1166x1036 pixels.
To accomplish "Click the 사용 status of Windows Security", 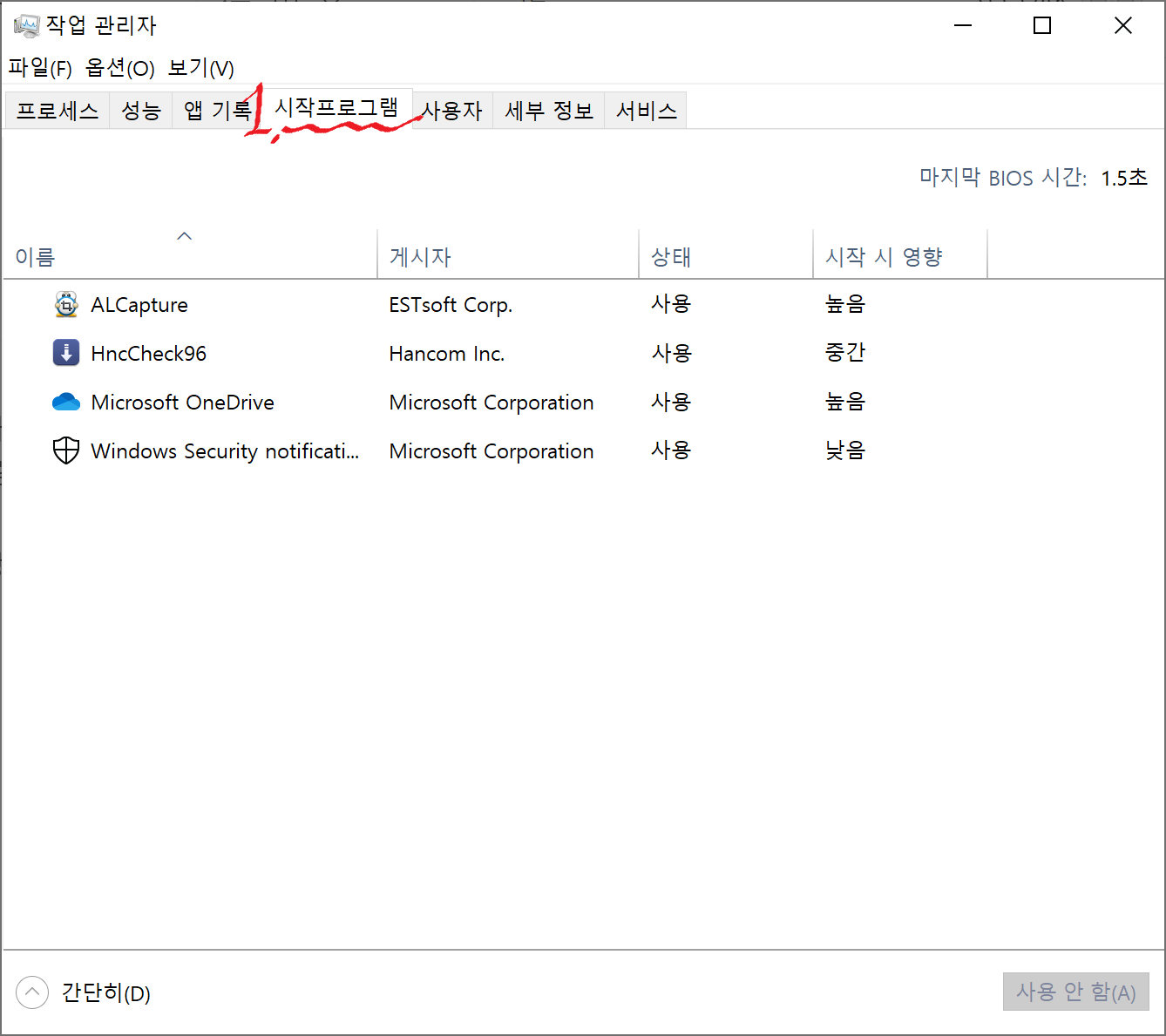I will (671, 450).
